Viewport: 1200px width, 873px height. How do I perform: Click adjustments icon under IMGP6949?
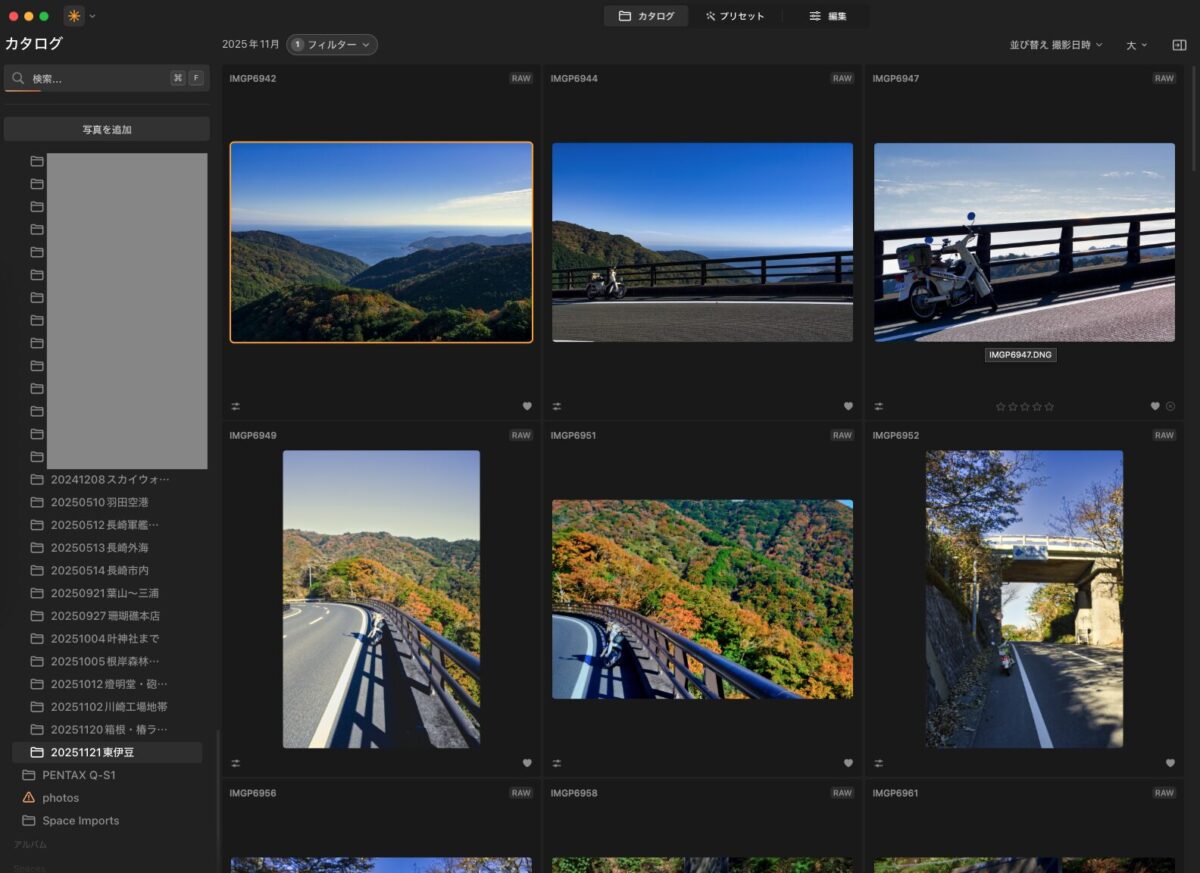click(x=235, y=763)
